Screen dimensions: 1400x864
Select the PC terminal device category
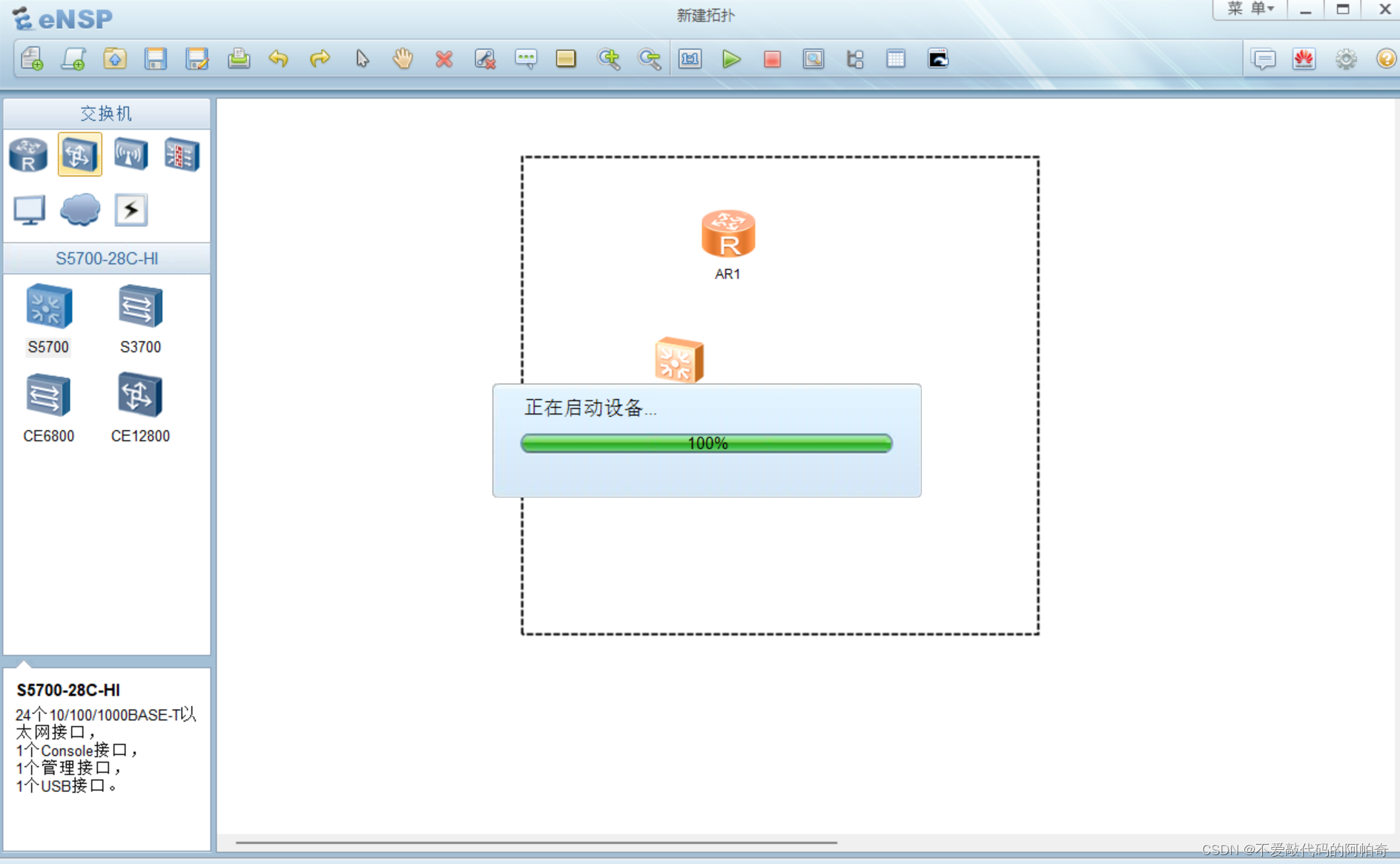[30, 210]
